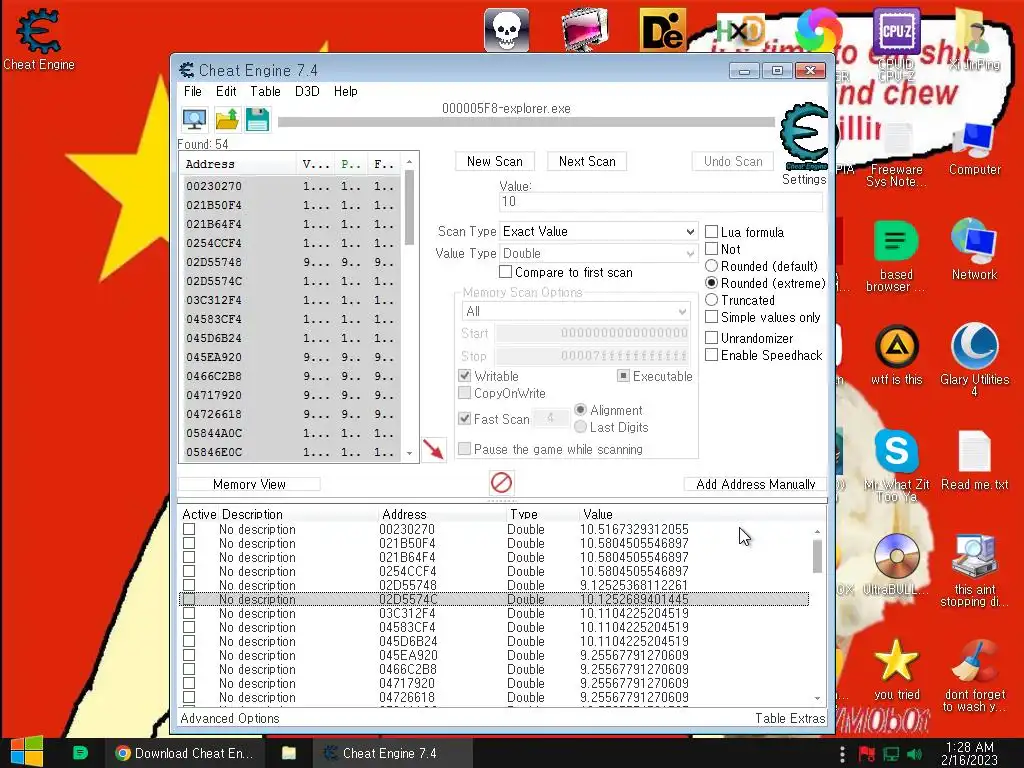
Task: Open the based browser desktop icon
Action: pos(896,256)
